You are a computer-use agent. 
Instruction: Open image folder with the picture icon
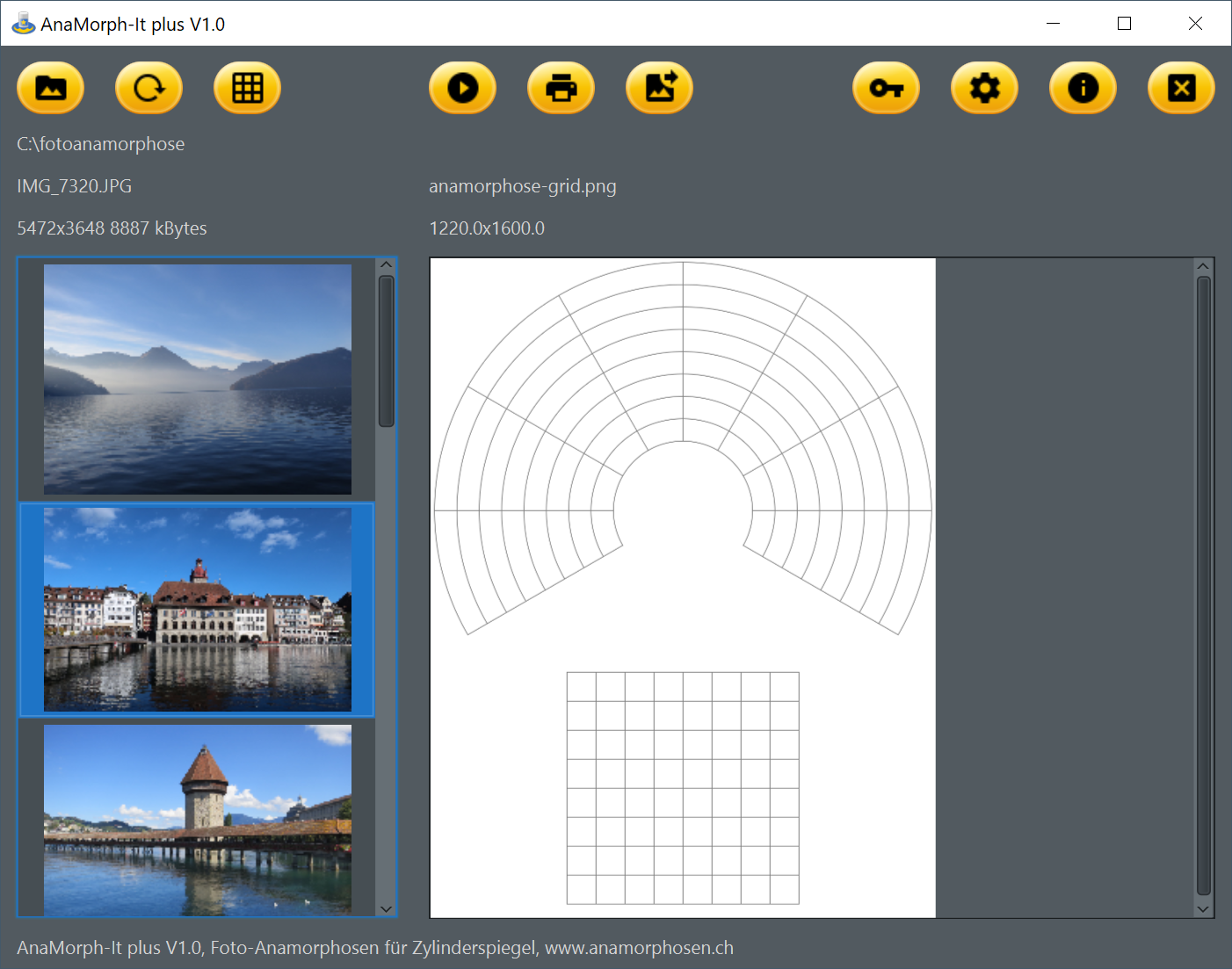[51, 88]
